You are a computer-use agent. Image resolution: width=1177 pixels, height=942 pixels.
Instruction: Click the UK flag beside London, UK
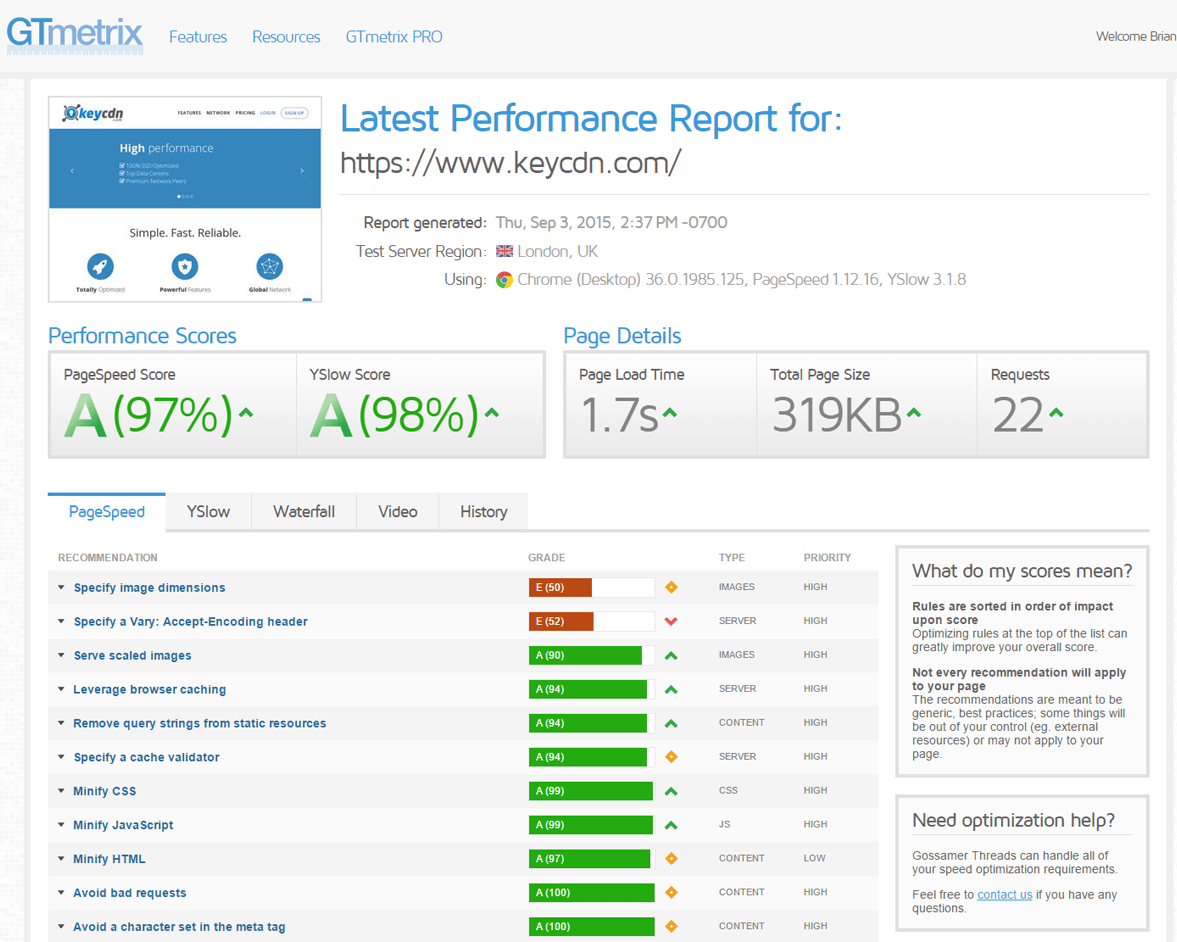click(505, 251)
